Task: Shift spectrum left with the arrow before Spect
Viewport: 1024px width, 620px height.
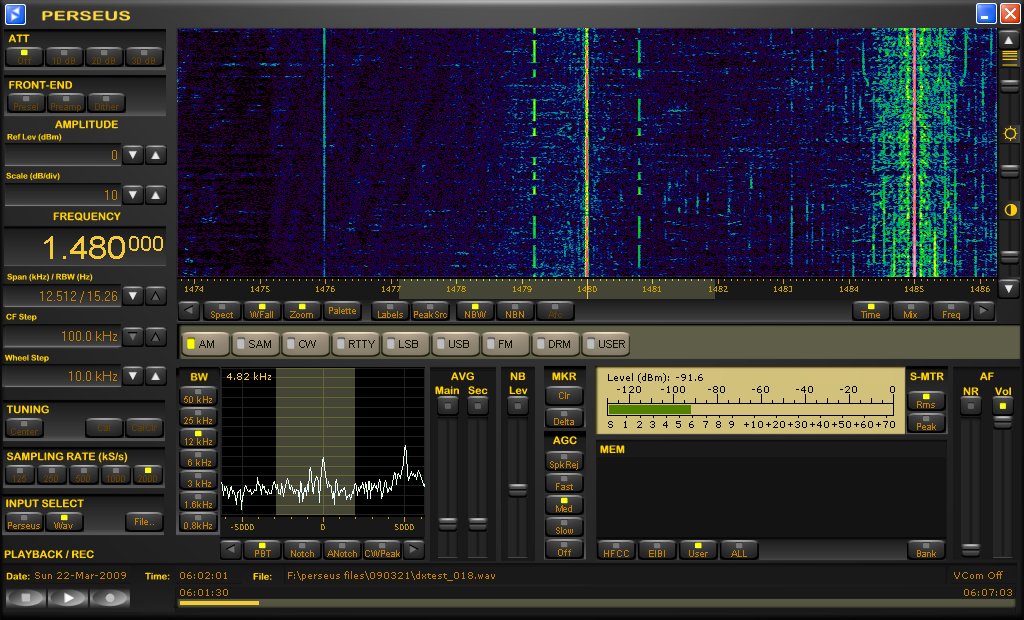Action: (189, 311)
